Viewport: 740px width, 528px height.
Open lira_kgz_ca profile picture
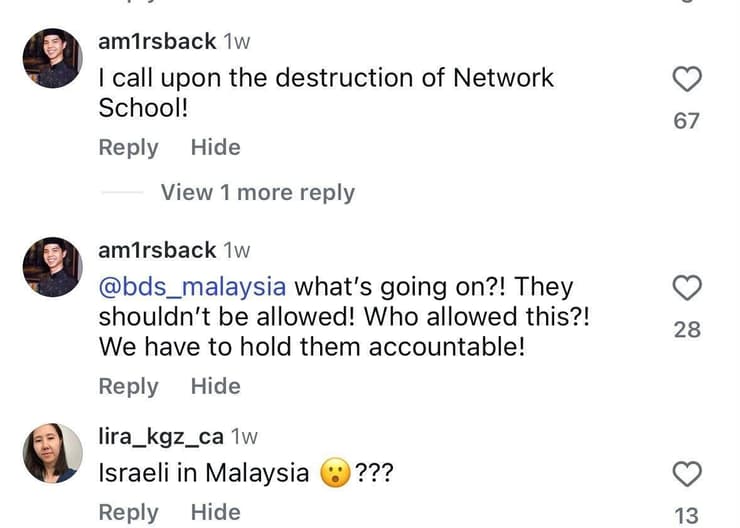point(52,453)
